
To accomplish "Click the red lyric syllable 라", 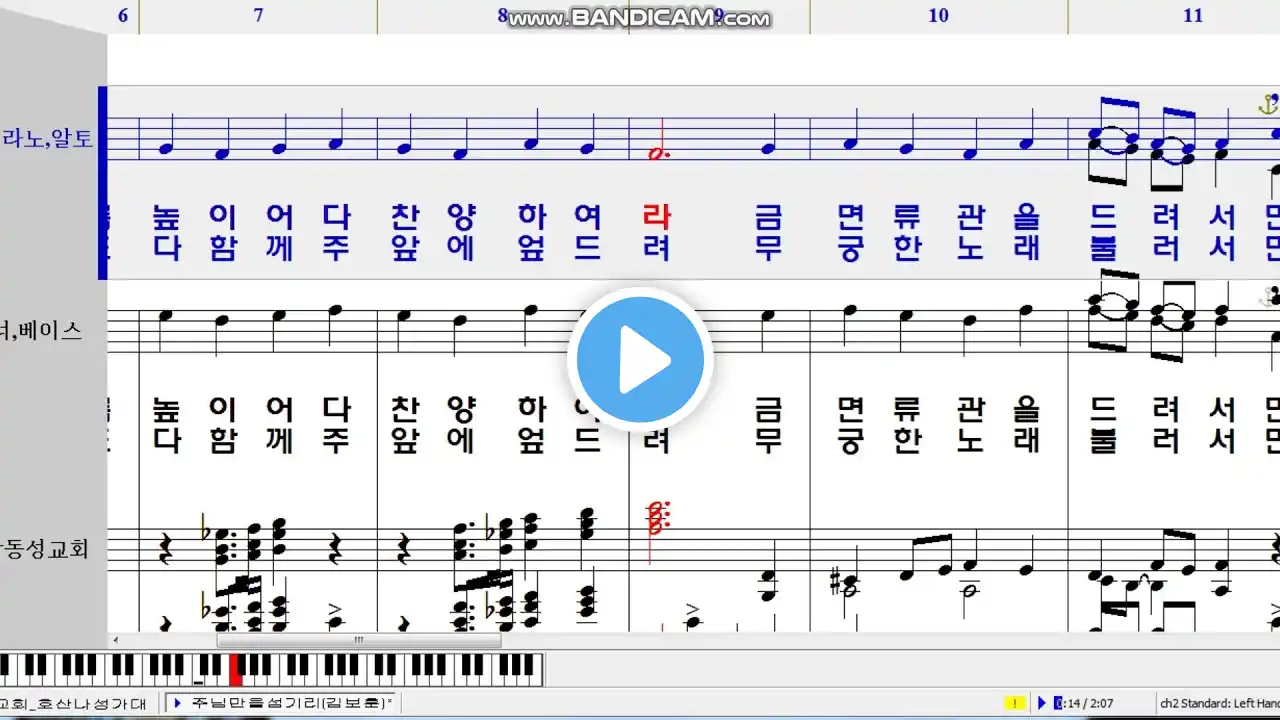I will pyautogui.click(x=657, y=216).
